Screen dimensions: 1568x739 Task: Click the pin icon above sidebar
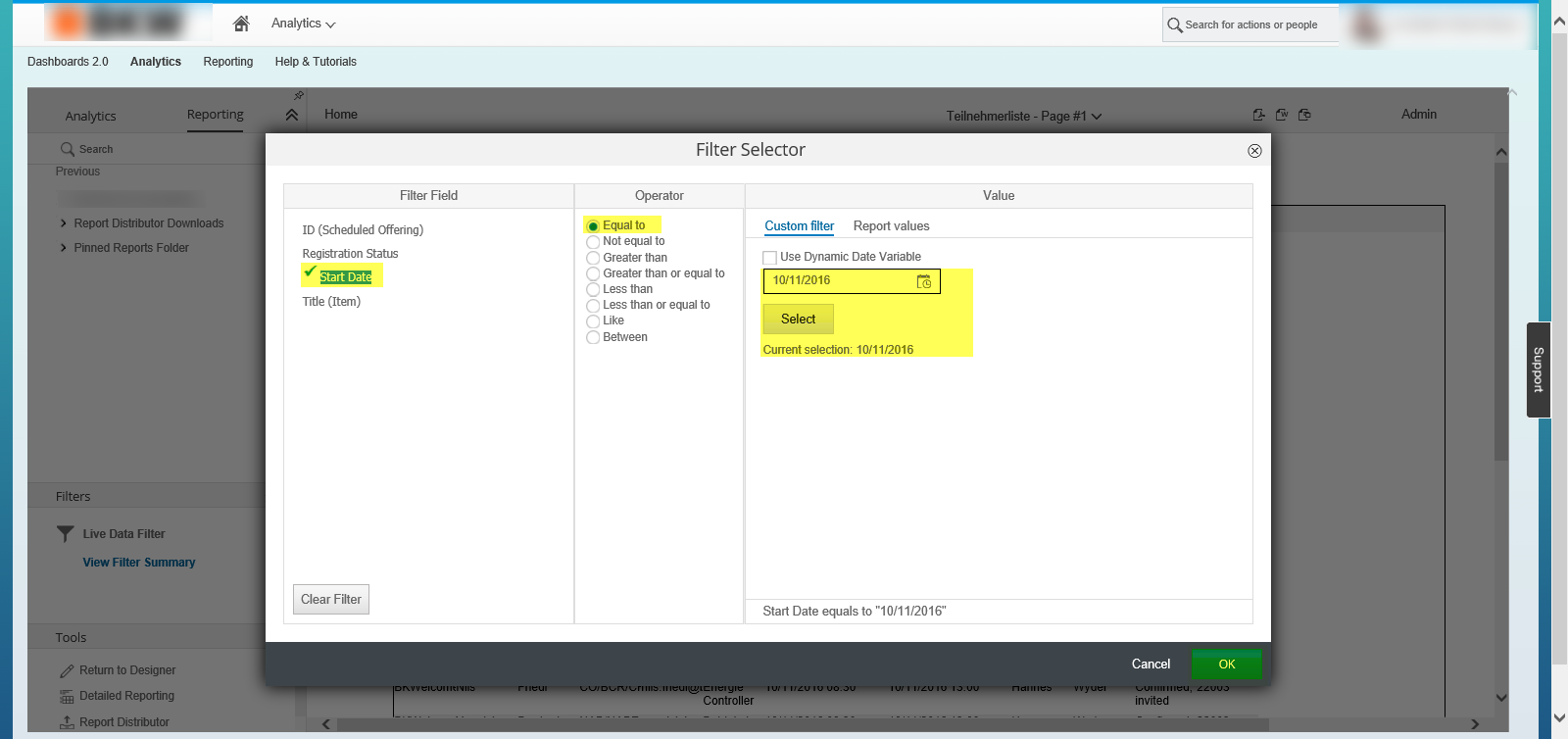(x=299, y=95)
